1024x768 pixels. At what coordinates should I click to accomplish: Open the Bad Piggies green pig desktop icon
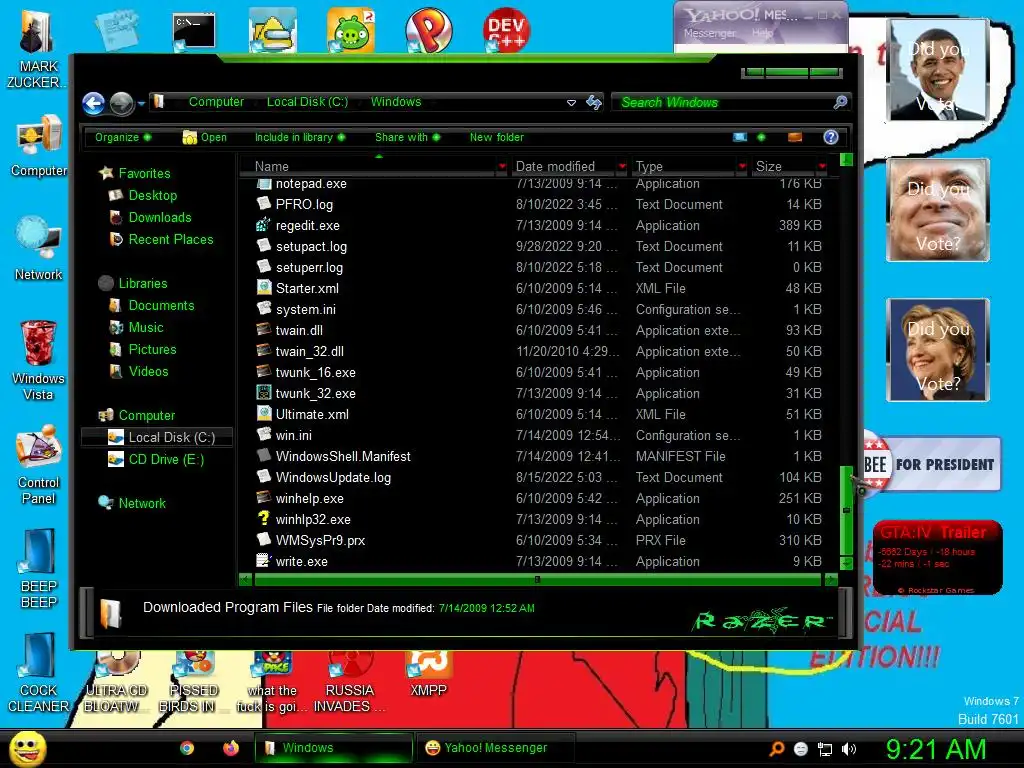[x=351, y=30]
